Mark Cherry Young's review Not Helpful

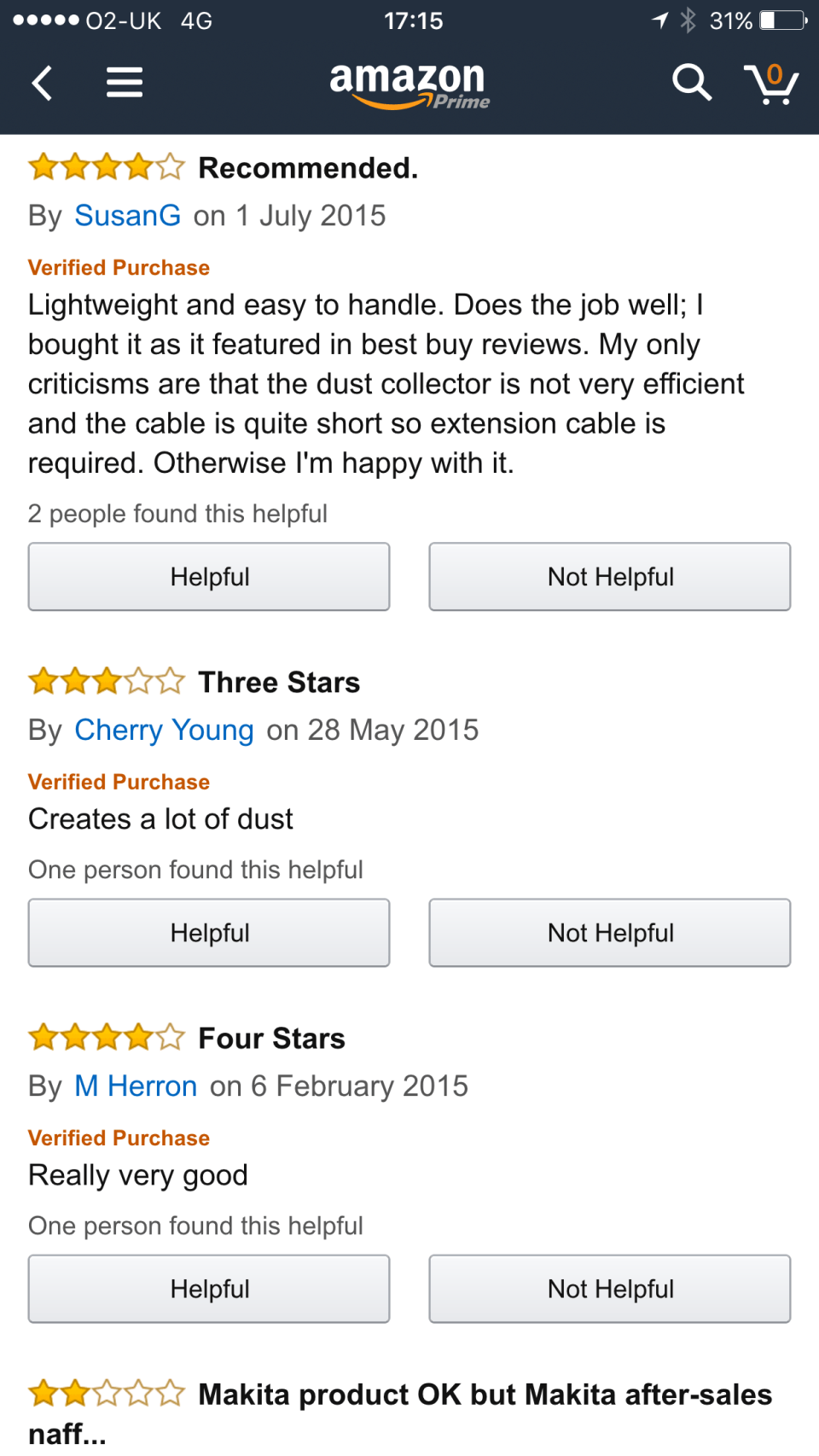click(x=610, y=933)
